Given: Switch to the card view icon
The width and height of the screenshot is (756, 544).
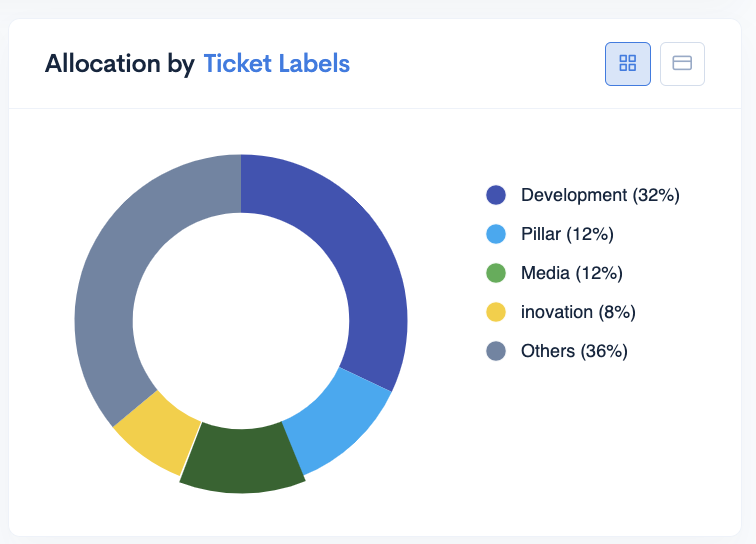Looking at the screenshot, I should pos(682,64).
